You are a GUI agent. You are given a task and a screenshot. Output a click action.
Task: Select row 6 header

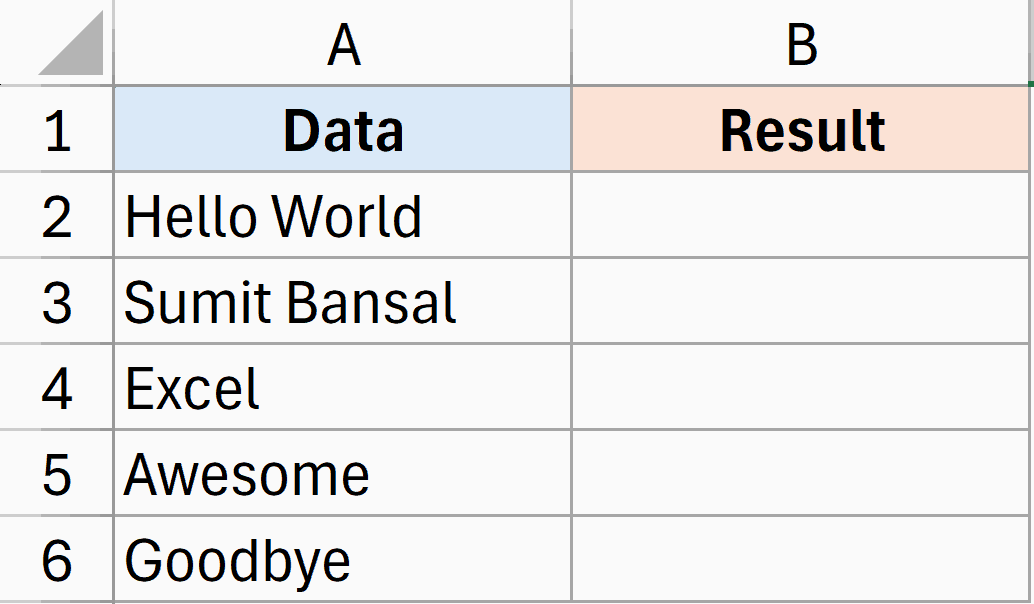pos(57,558)
